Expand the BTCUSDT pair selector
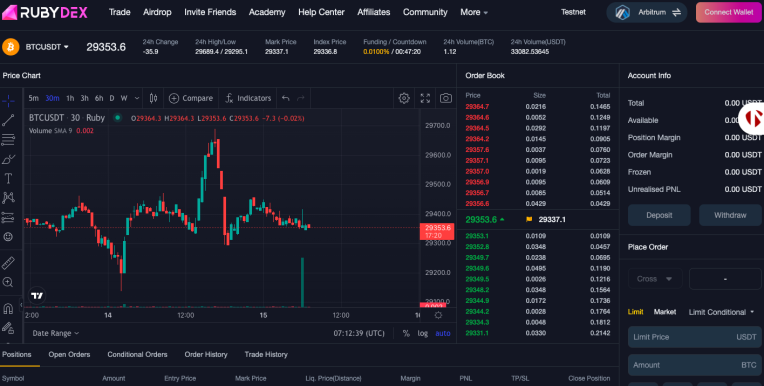Viewport: 764px width, 386px height. tap(47, 47)
